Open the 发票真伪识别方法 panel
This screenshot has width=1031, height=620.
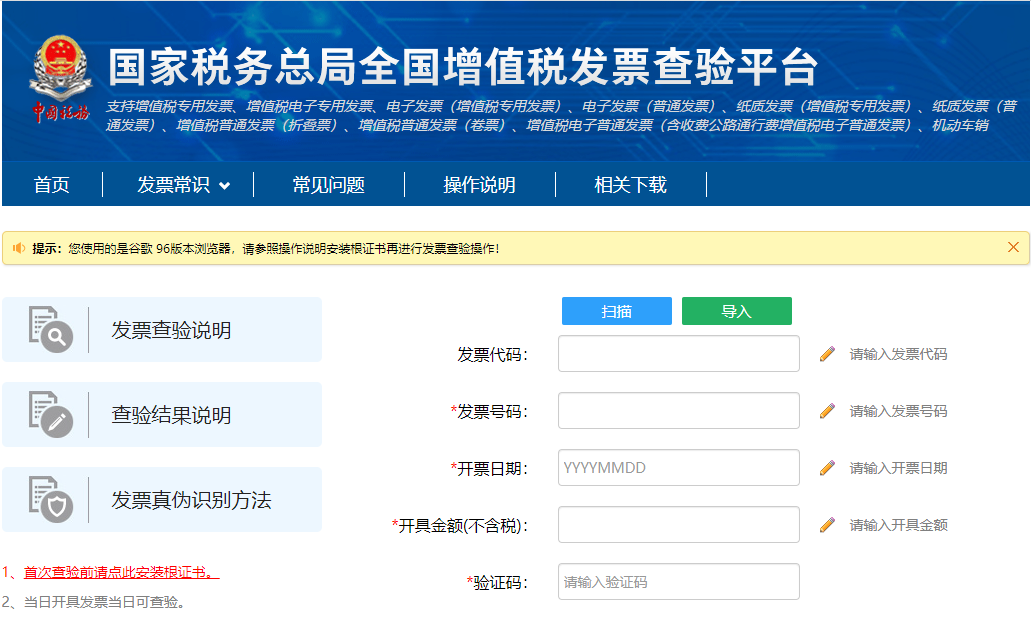pyautogui.click(x=162, y=499)
